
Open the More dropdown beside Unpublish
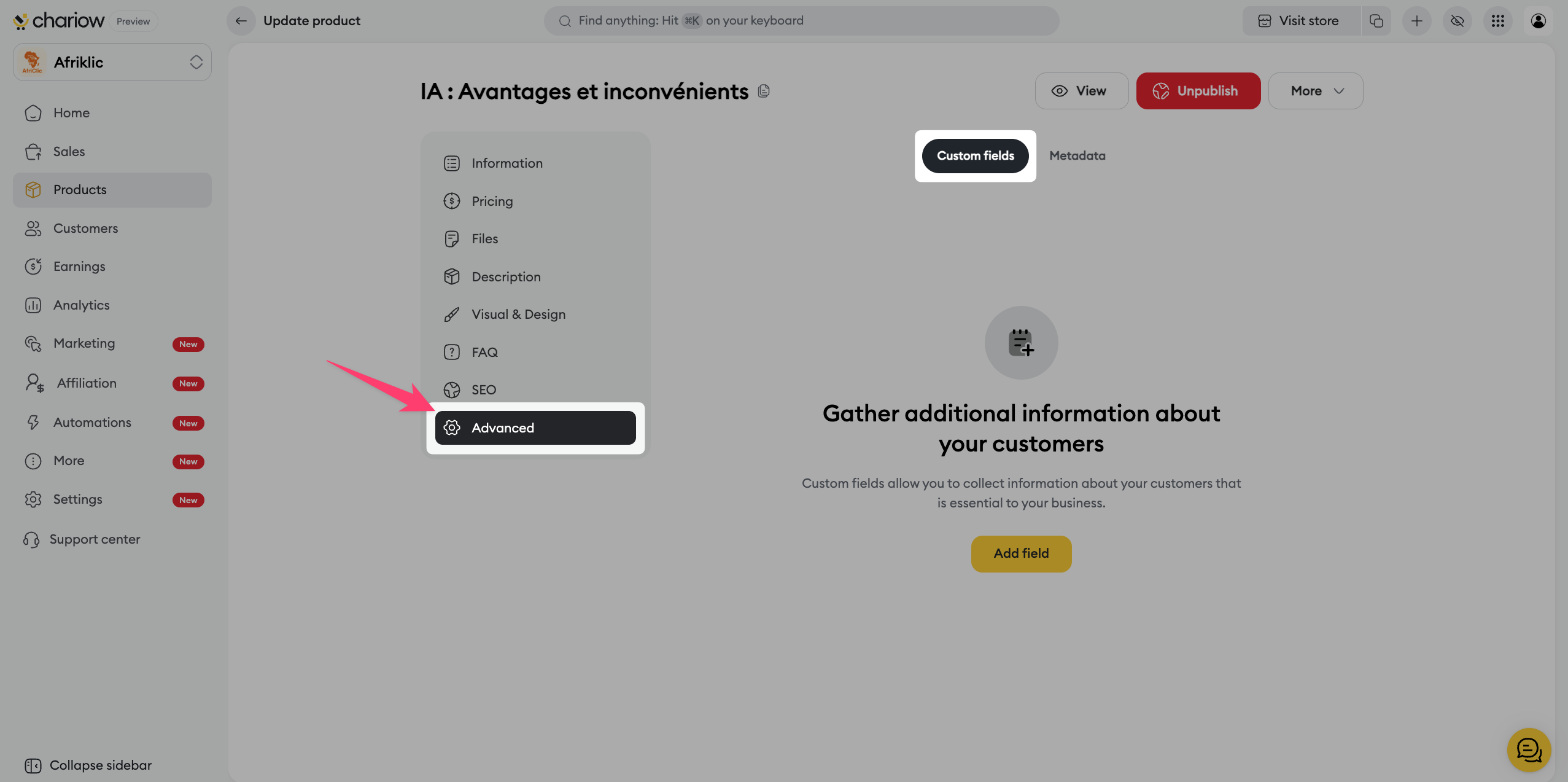[x=1316, y=91]
